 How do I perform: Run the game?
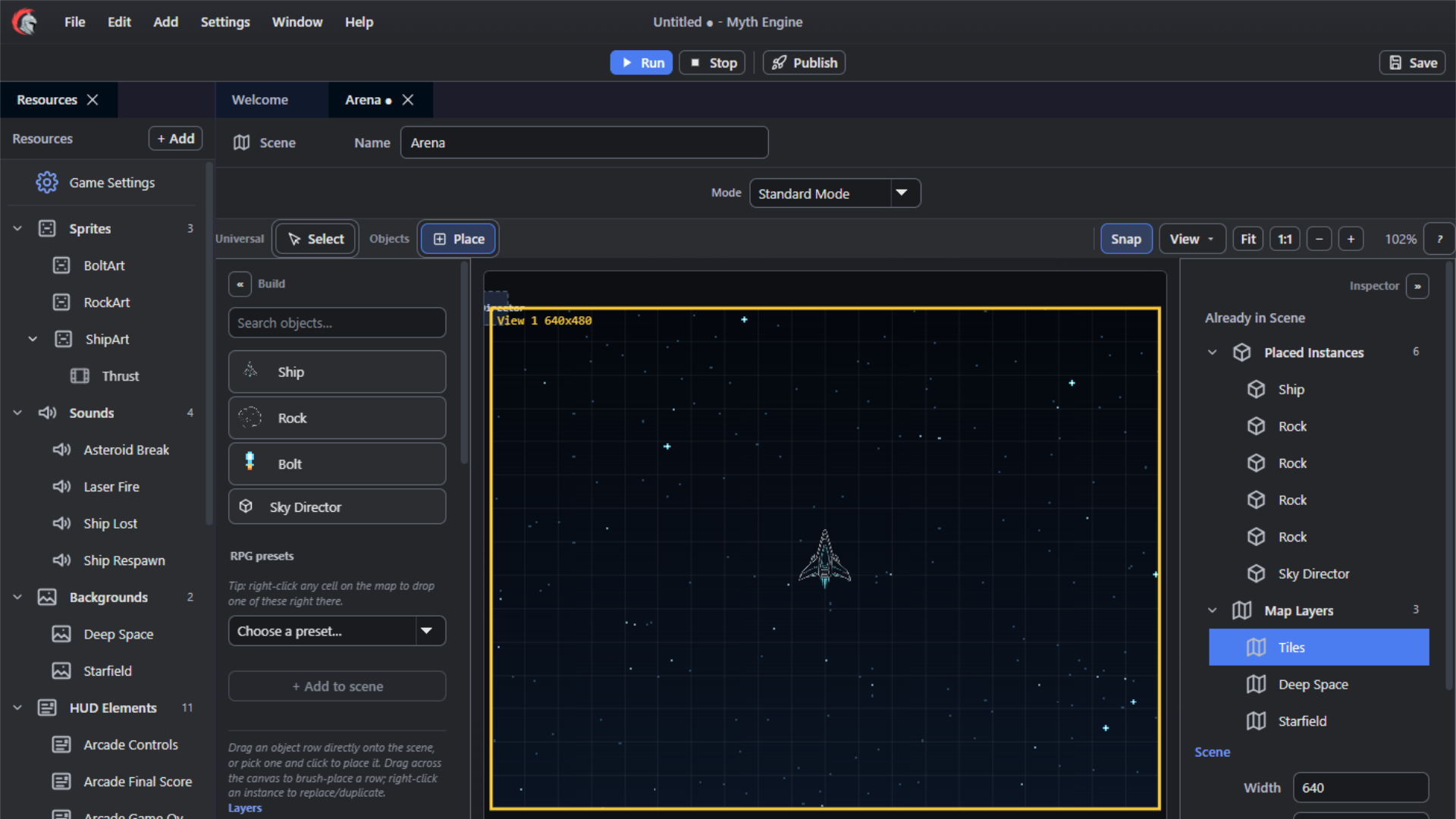point(642,63)
